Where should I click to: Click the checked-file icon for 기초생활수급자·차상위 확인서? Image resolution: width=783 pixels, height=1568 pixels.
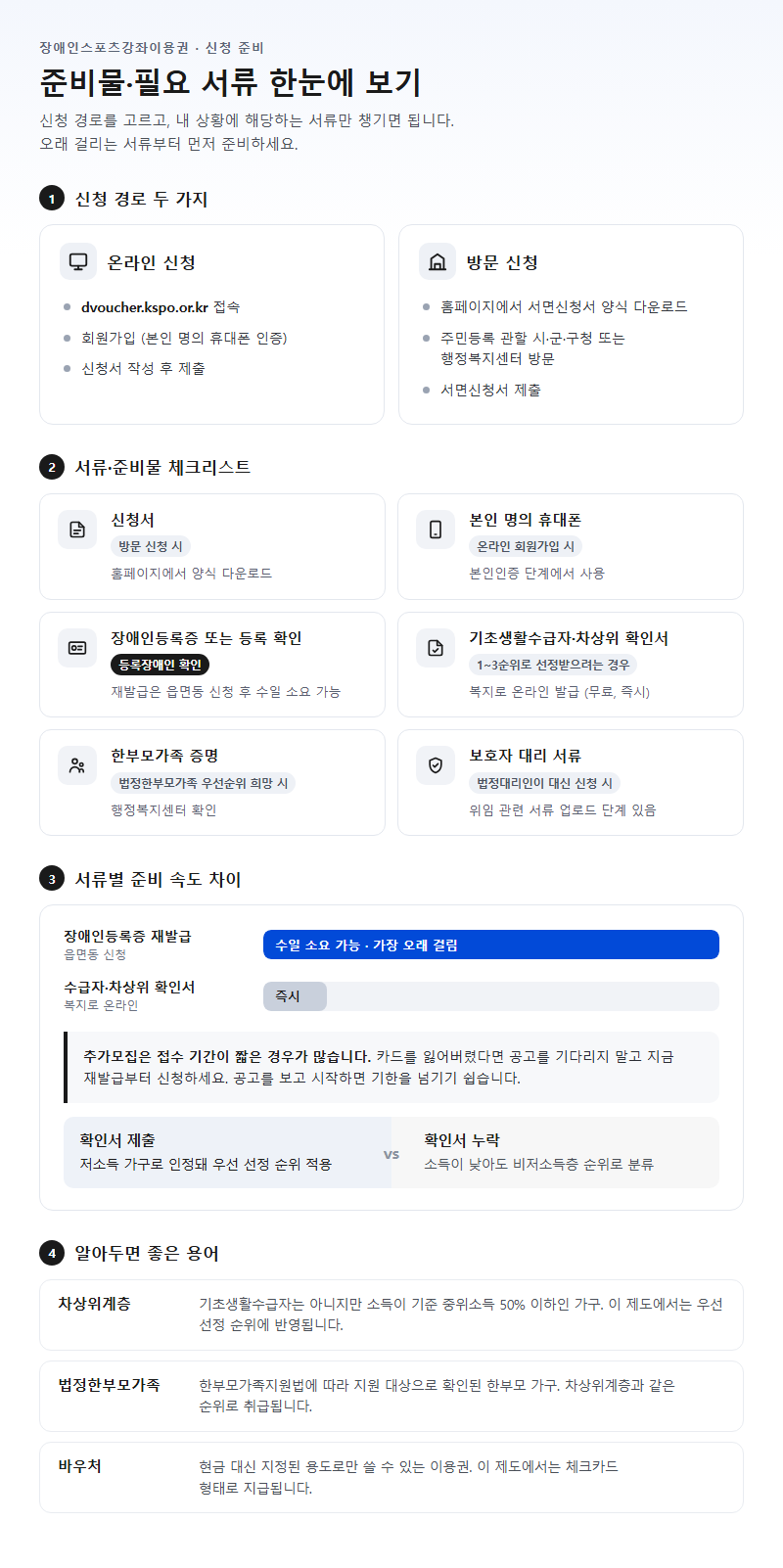coord(436,648)
